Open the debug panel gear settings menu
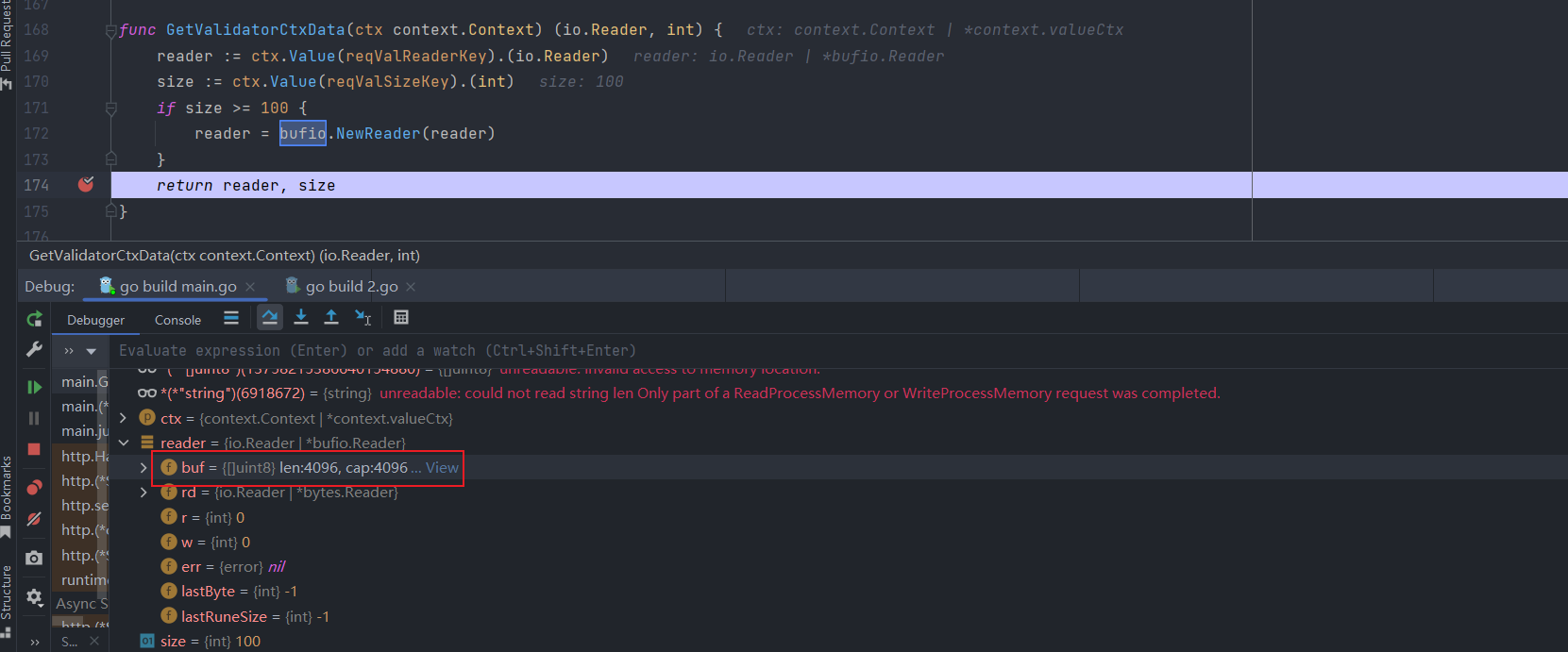The image size is (1568, 652). (34, 597)
